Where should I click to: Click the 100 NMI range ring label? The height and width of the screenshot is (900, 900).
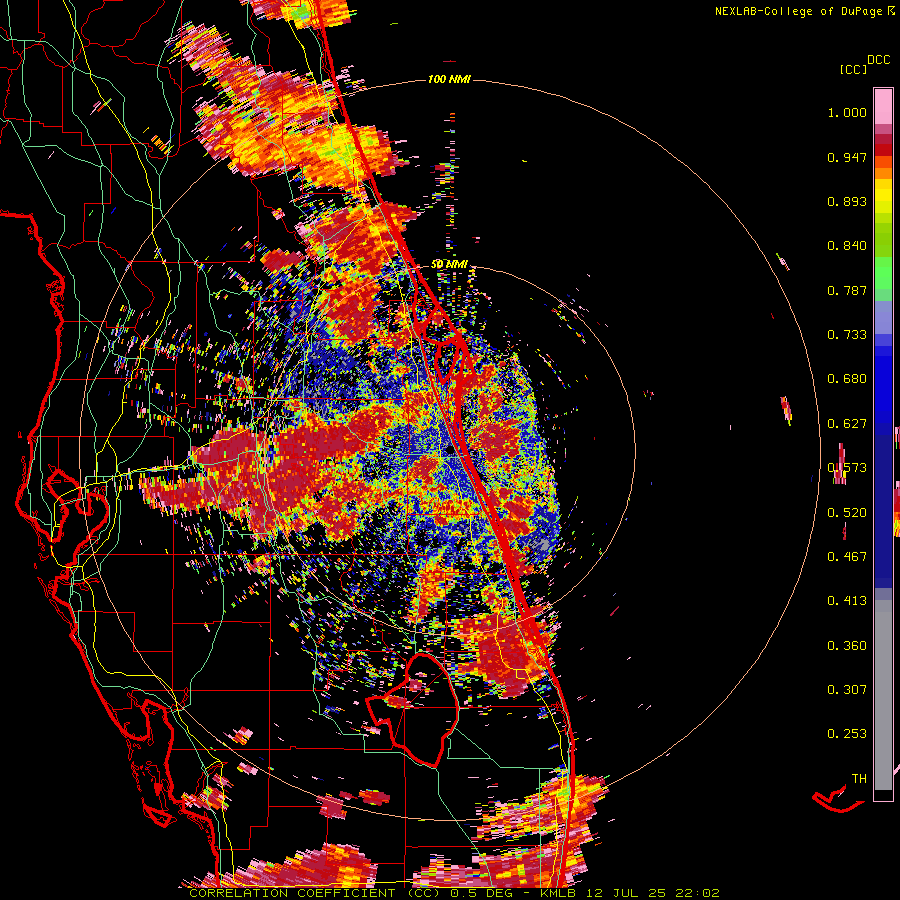point(449,79)
